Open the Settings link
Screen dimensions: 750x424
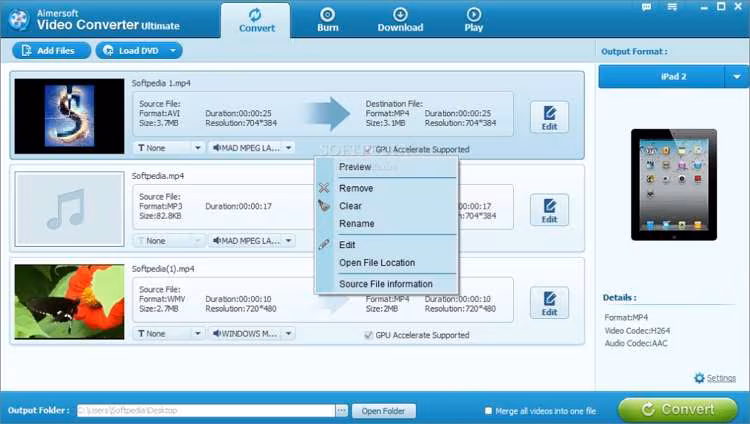[721, 379]
